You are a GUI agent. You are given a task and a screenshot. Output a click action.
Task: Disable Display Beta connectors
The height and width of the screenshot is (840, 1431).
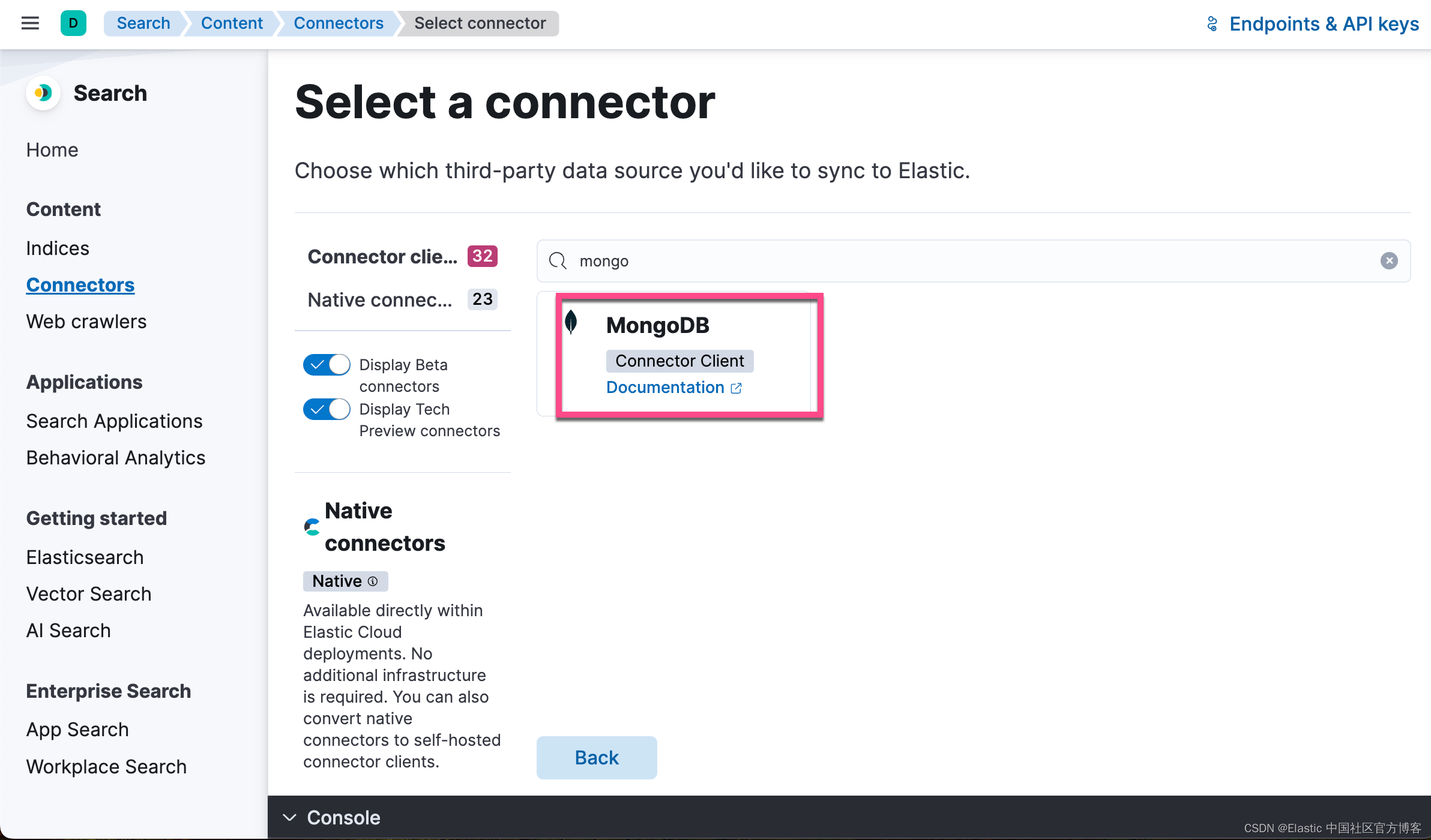326,364
